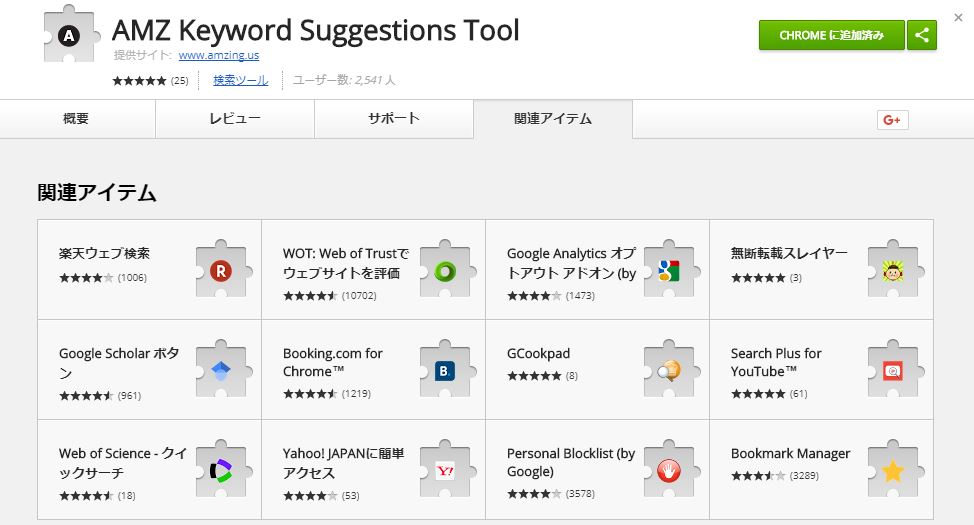Click the WOT green circle icon

[445, 270]
